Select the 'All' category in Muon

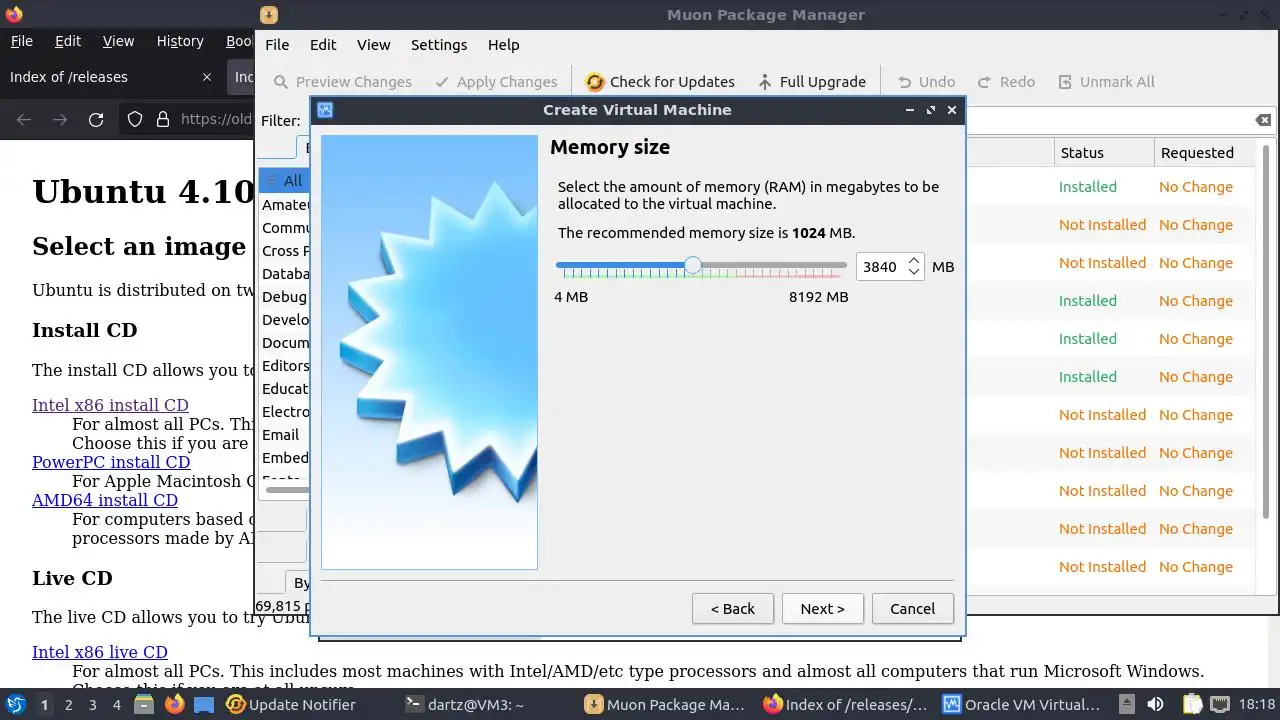click(x=284, y=181)
